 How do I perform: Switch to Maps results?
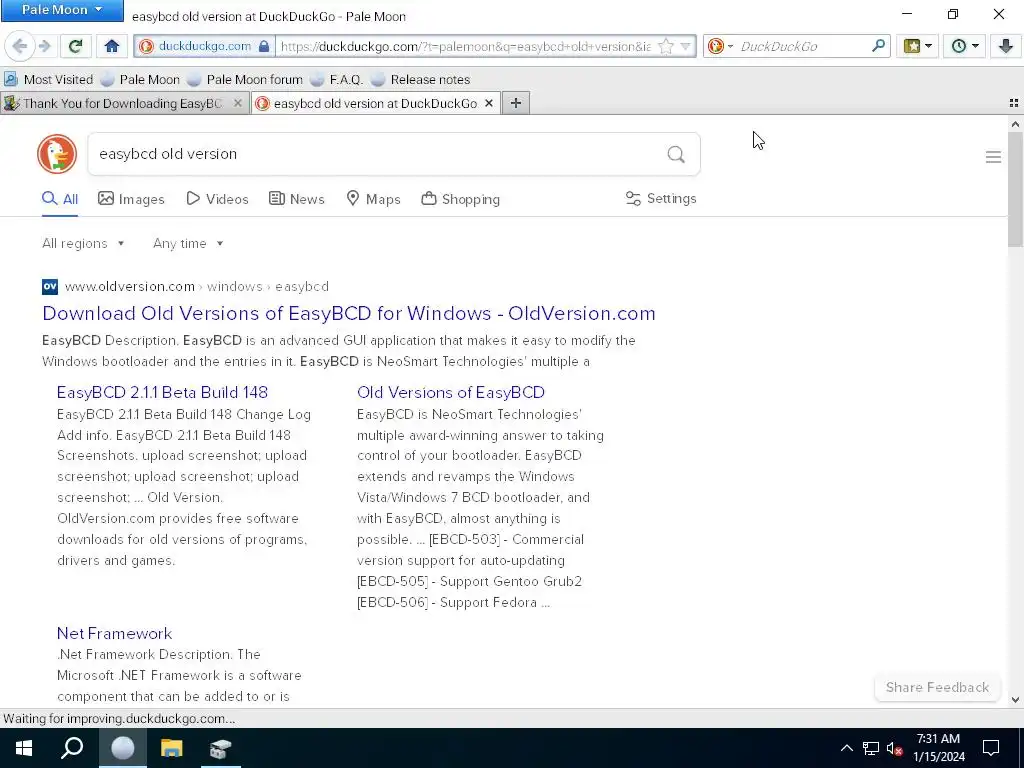tap(374, 199)
